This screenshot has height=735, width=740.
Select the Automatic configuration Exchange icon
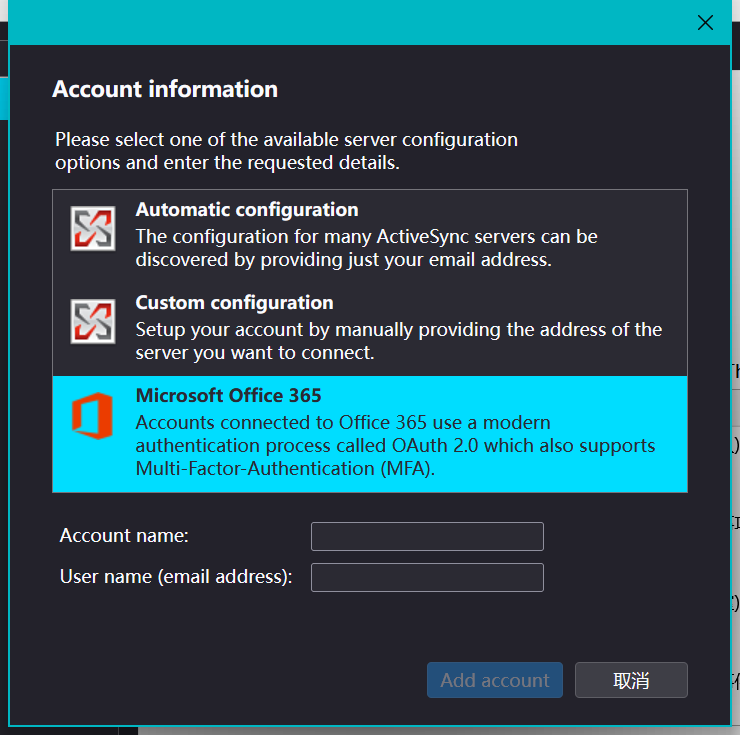coord(93,228)
